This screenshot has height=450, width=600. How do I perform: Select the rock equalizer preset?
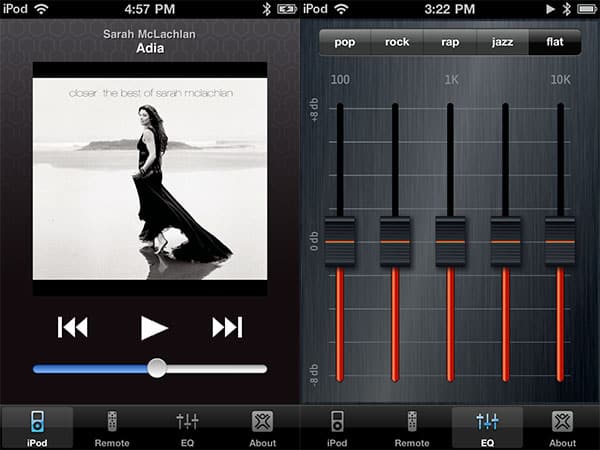click(x=397, y=42)
